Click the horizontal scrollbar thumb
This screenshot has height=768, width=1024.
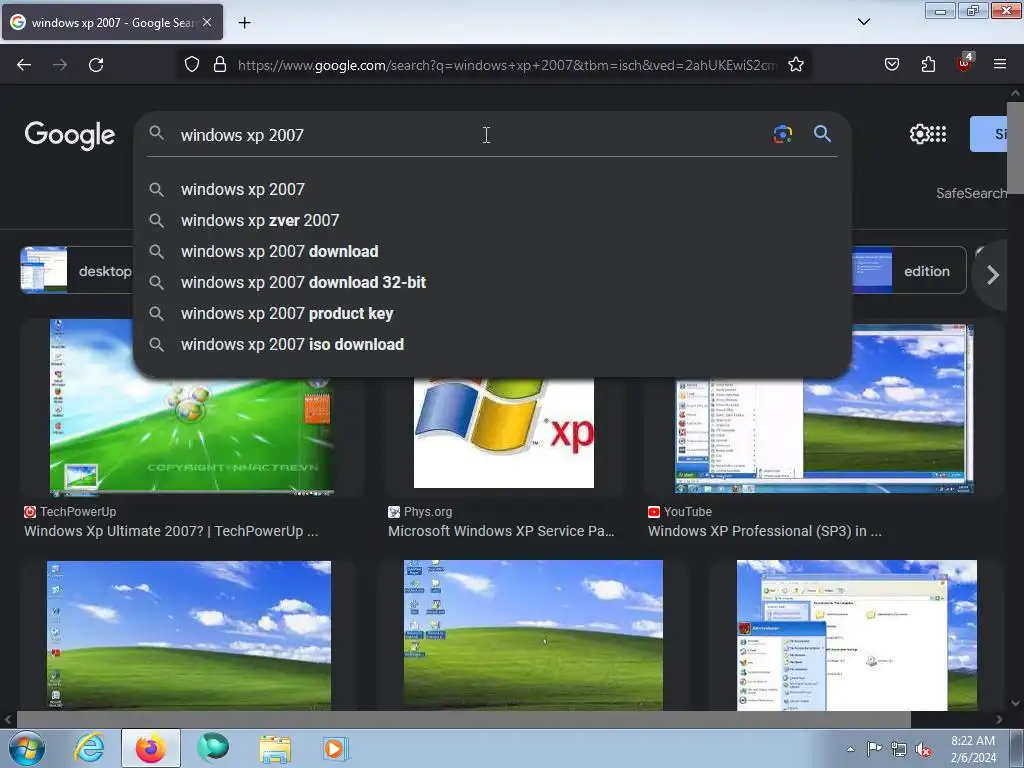click(x=464, y=720)
